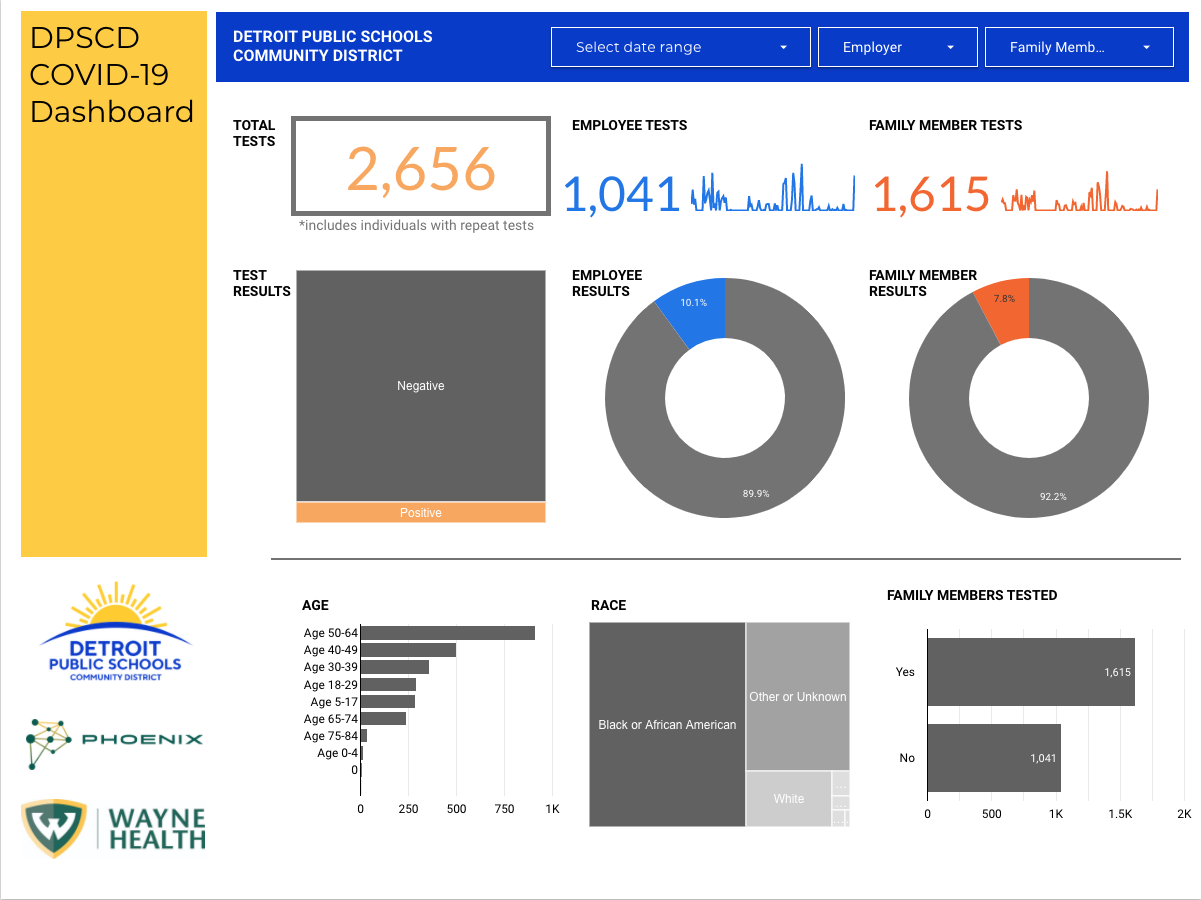Click the Detroit Public Schools sun logo
The width and height of the screenshot is (1201, 900).
[115, 631]
